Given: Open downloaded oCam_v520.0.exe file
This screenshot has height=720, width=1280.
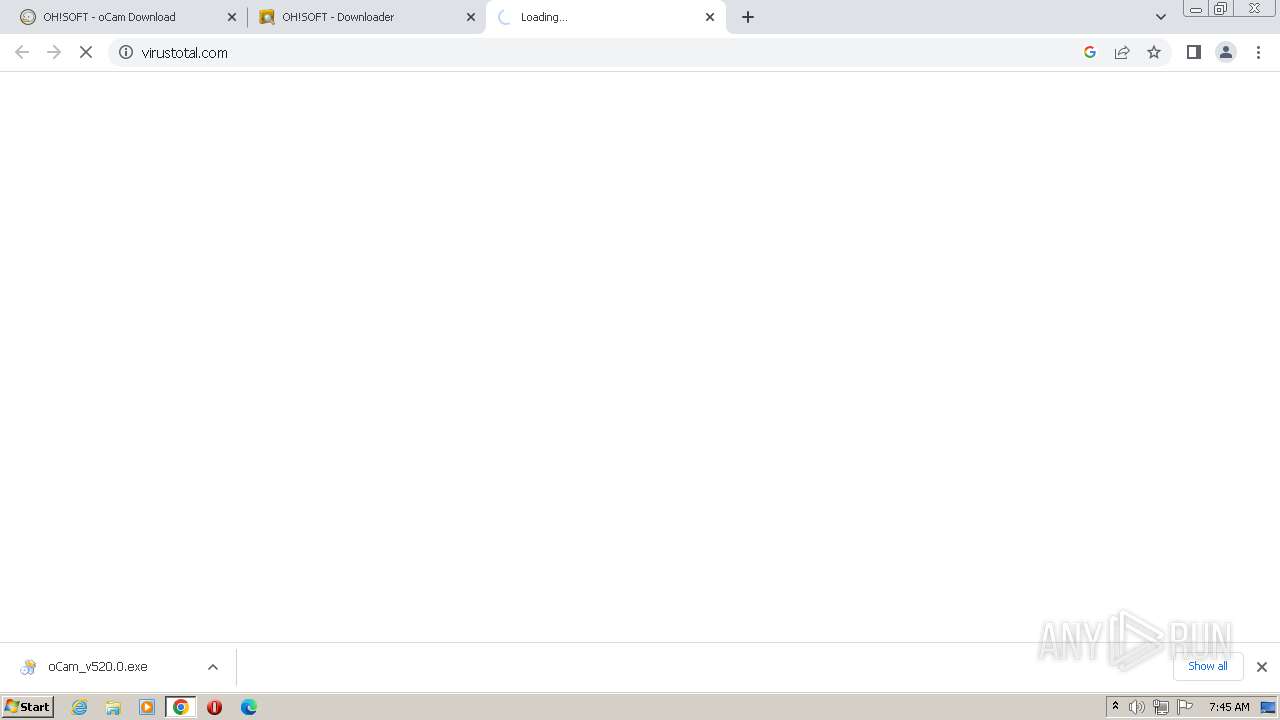Looking at the screenshot, I should pos(98,667).
